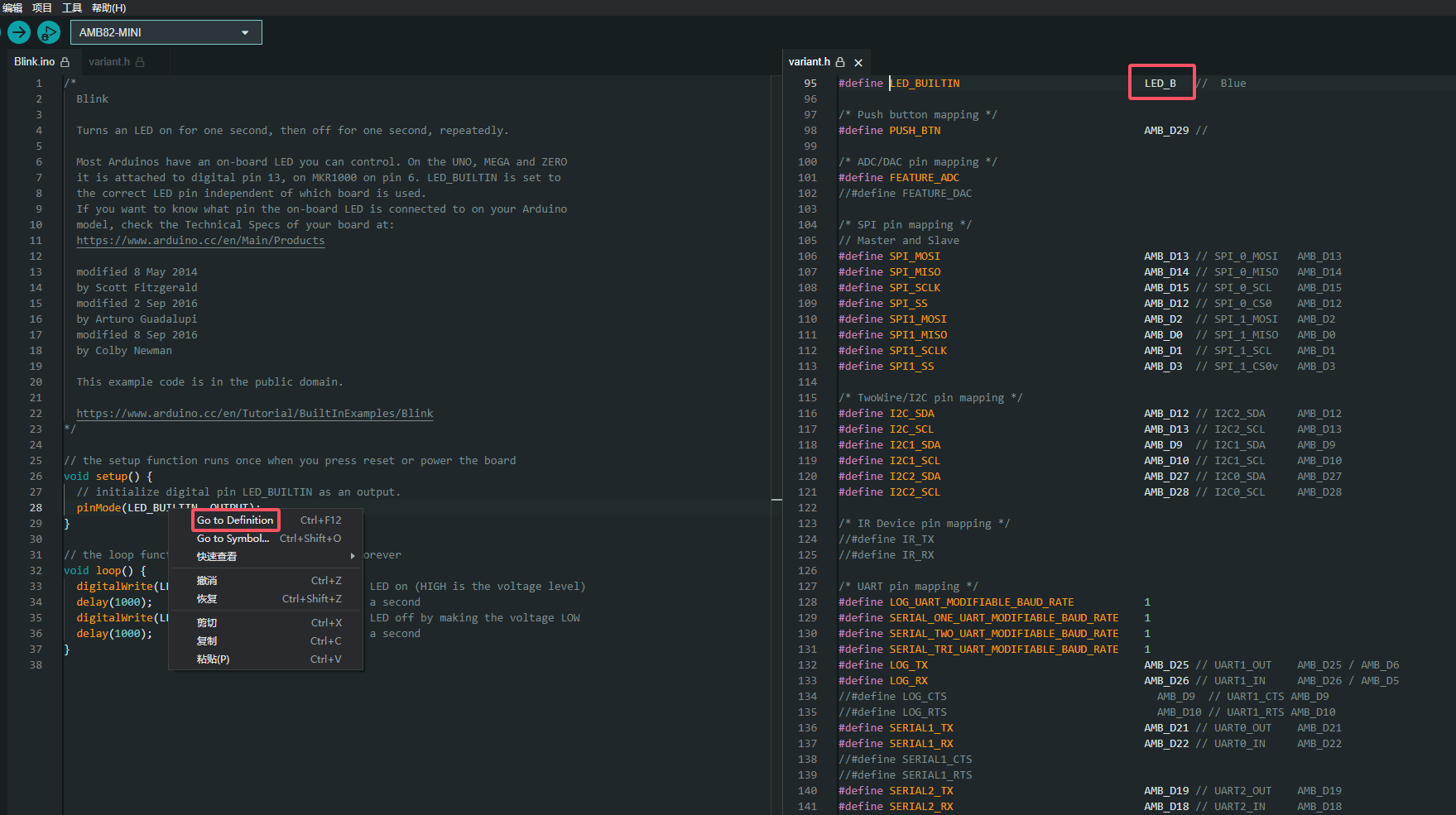Click SERIAL_ONE_UART_MODIFIABLE_BAUD_RATE define
Viewport: 1456px width, 815px height.
pos(1004,618)
